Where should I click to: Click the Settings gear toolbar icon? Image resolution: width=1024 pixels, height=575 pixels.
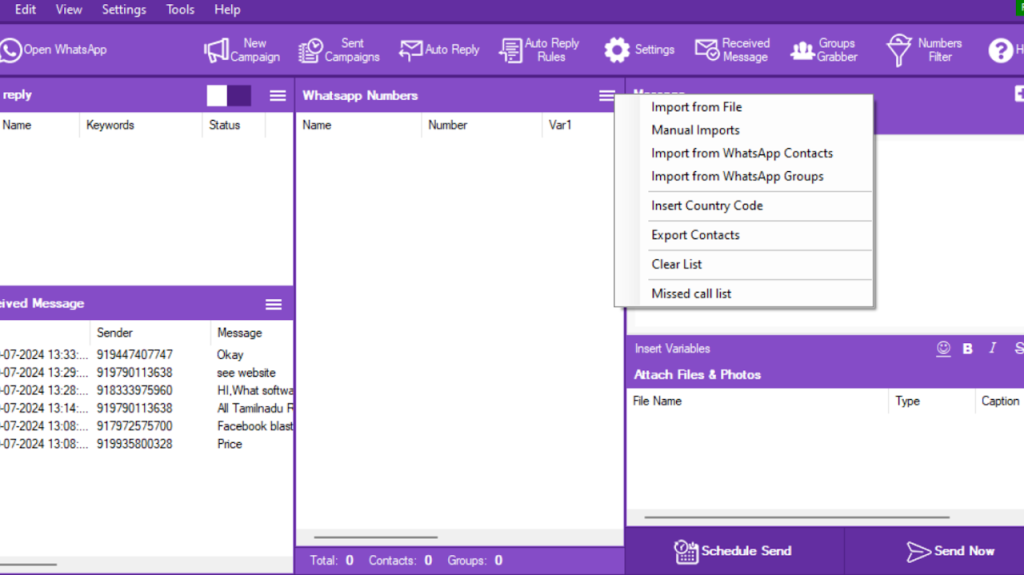point(616,50)
